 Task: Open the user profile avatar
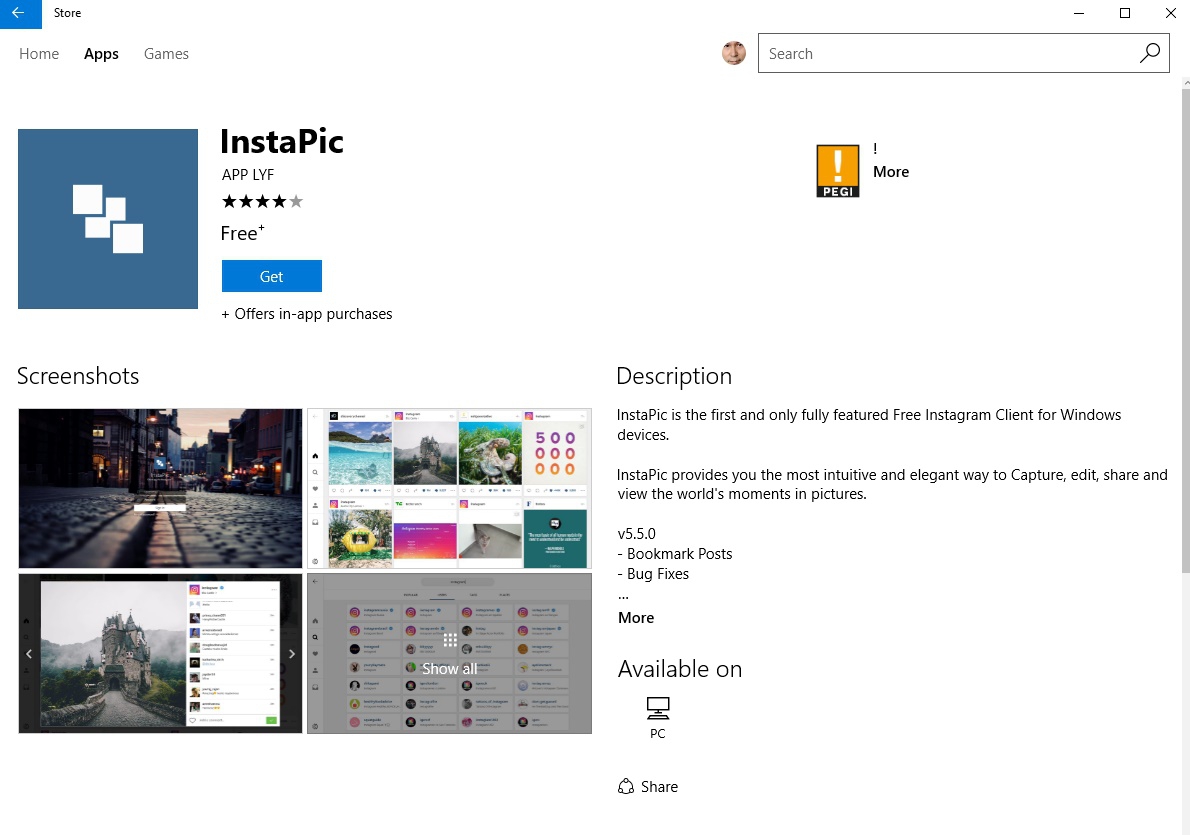click(x=734, y=54)
